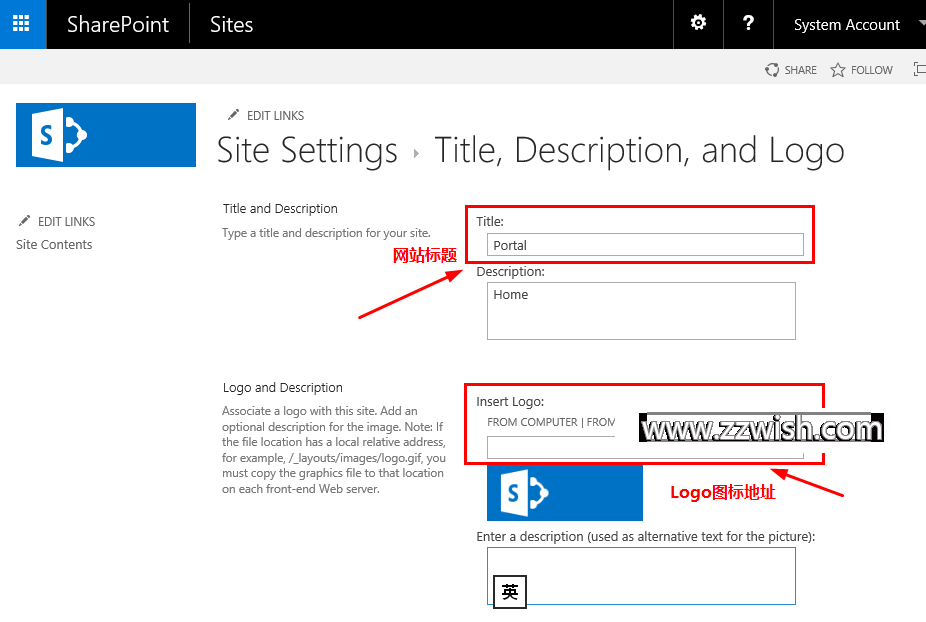Viewport: 926px width, 622px height.
Task: Click the focus content icon near FOLLOW
Action: click(x=920, y=70)
